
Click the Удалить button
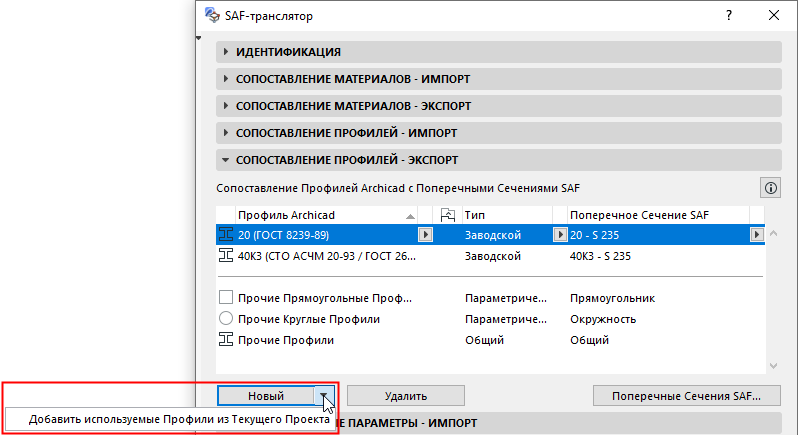coord(406,395)
